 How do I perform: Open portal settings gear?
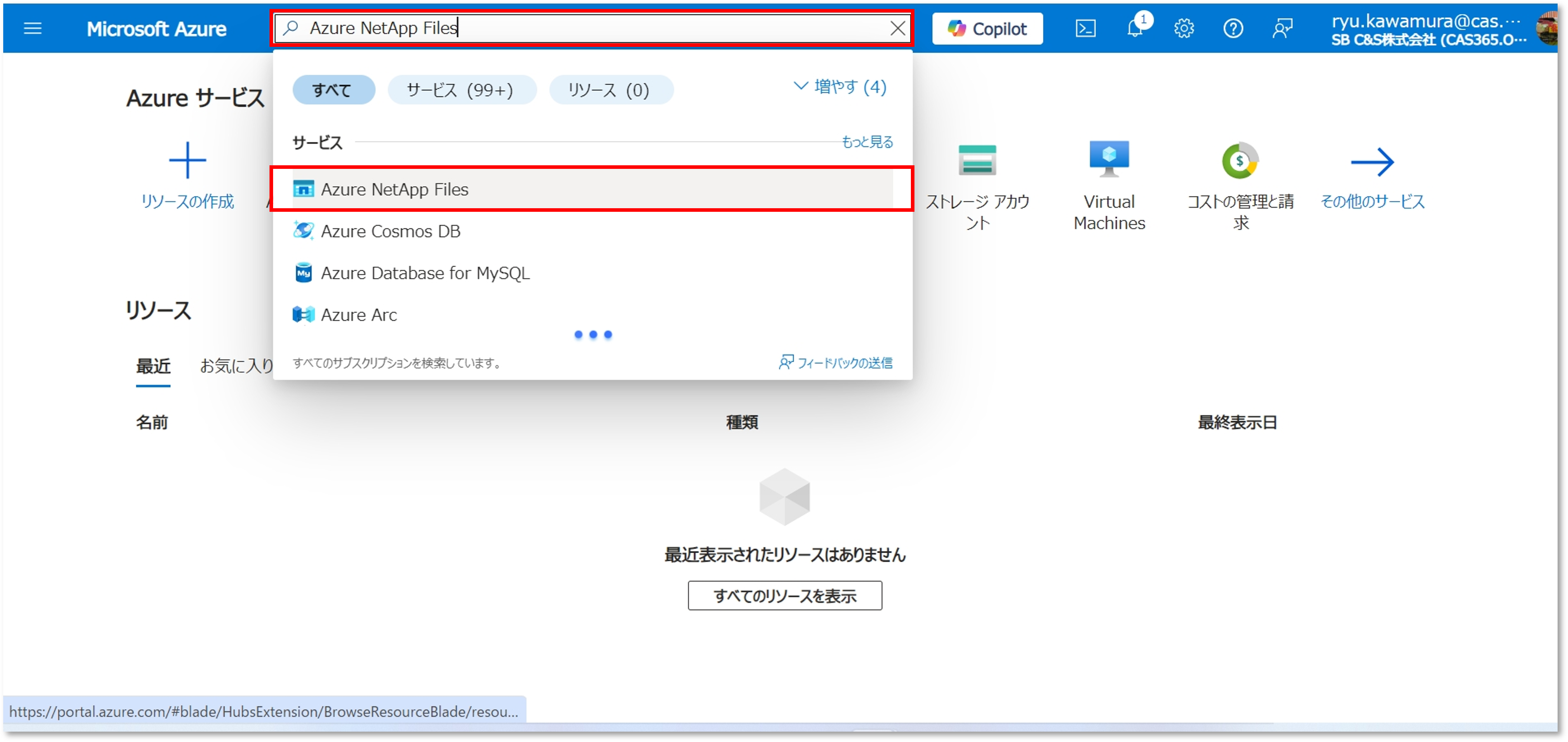(x=1184, y=29)
